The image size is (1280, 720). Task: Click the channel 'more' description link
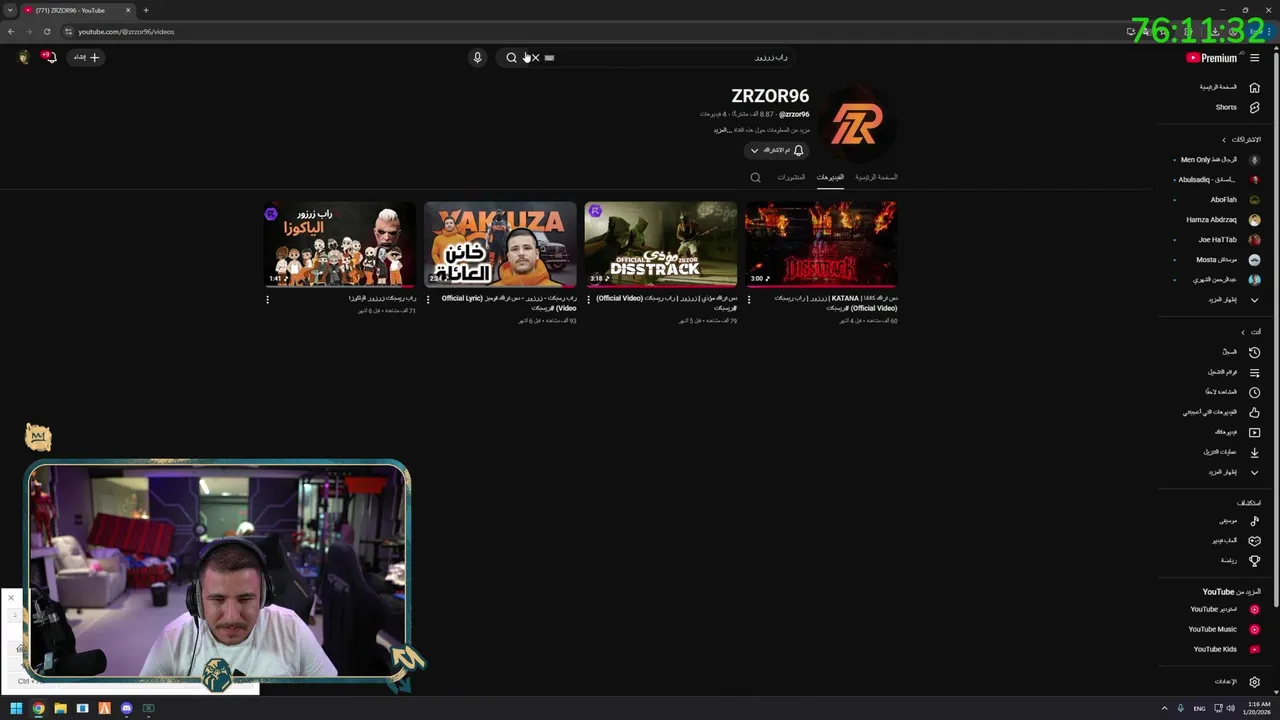pyautogui.click(x=720, y=130)
